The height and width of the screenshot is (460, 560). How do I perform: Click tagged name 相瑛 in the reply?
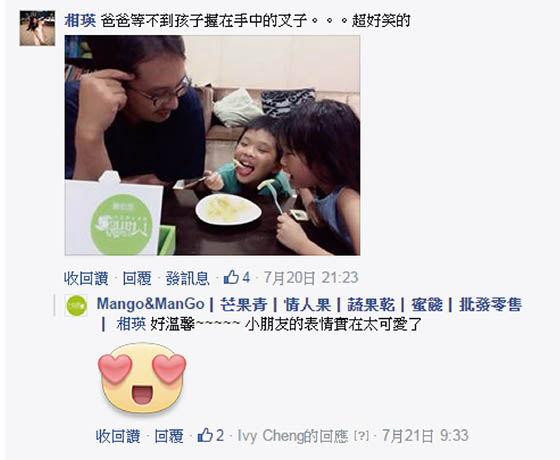[131, 324]
